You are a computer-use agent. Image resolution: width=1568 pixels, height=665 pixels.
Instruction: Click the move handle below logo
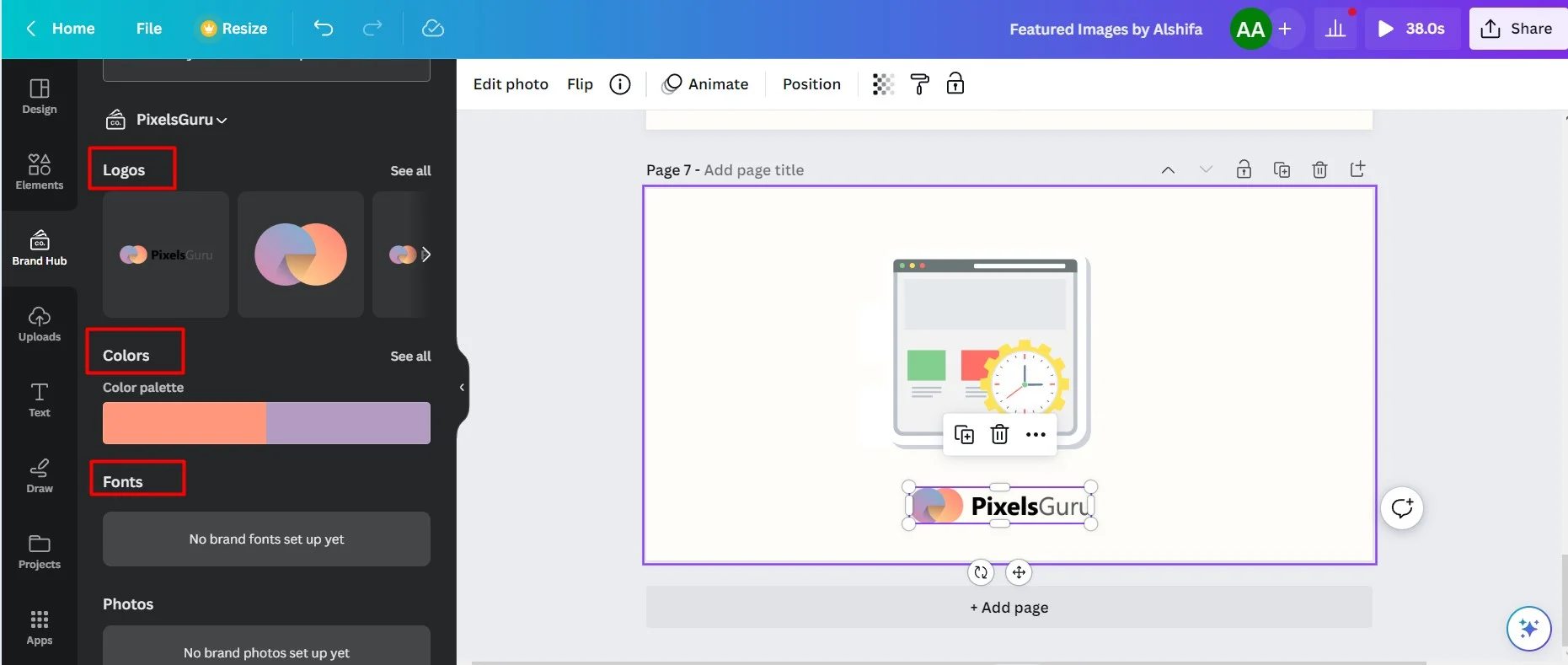[x=1019, y=572]
